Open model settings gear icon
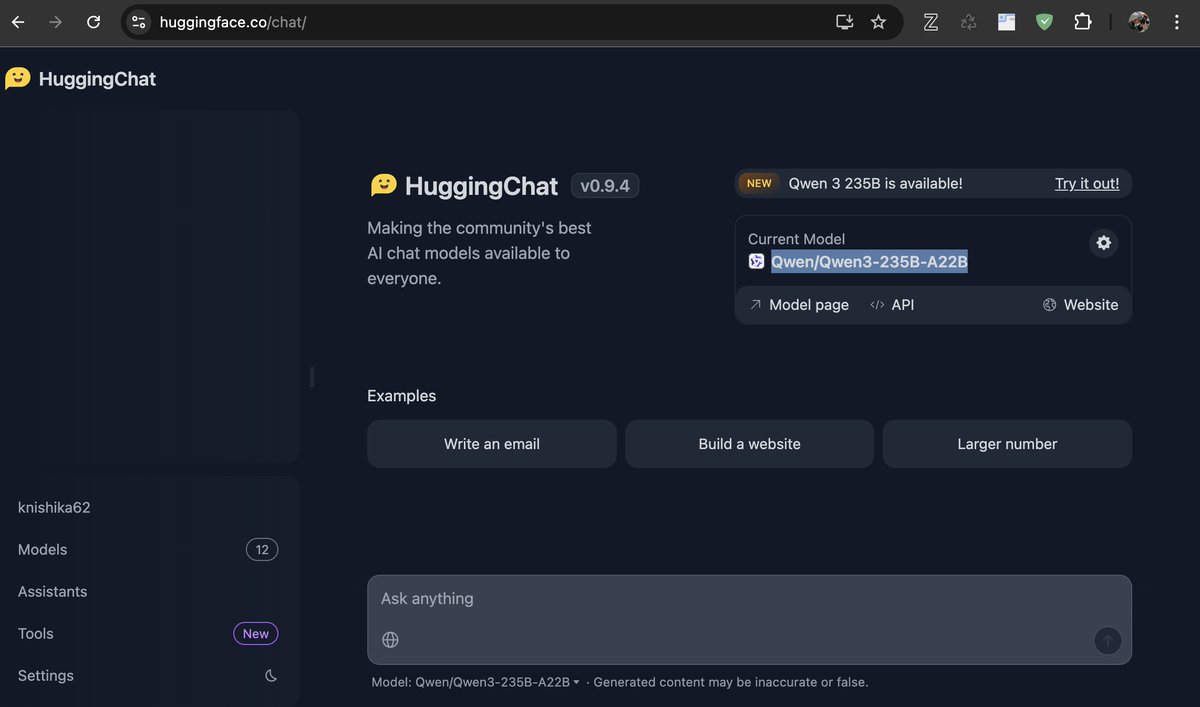The width and height of the screenshot is (1200, 707). coord(1103,243)
